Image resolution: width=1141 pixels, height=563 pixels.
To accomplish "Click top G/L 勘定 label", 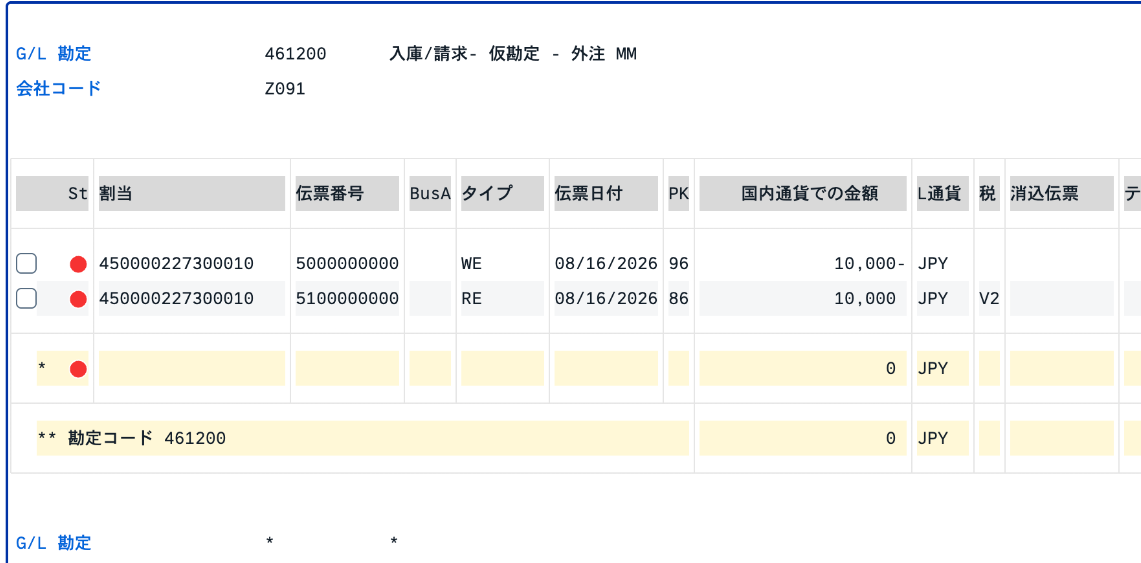I will (x=54, y=54).
